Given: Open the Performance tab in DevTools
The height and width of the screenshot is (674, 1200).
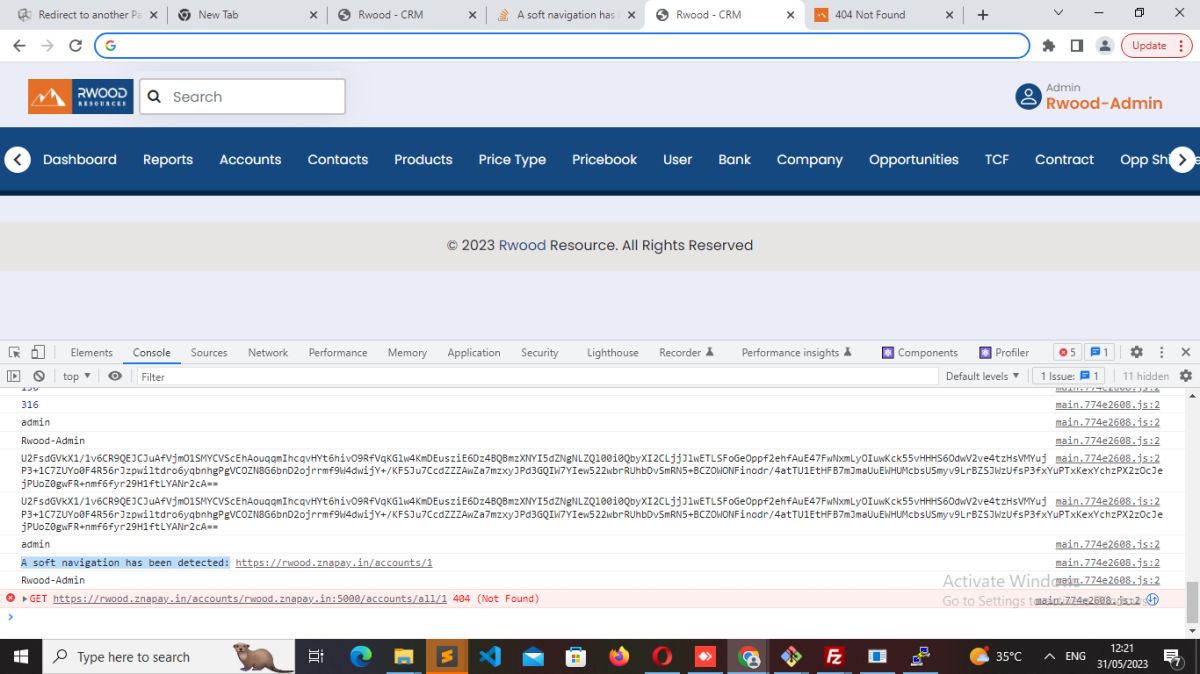Looking at the screenshot, I should pos(338,352).
